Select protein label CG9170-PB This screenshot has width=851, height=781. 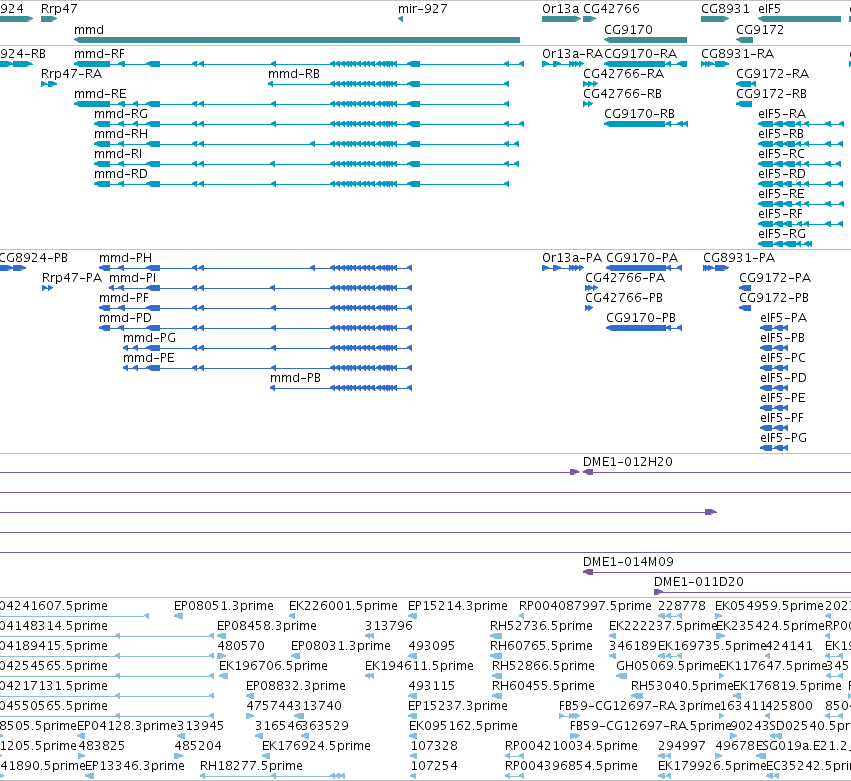point(641,318)
